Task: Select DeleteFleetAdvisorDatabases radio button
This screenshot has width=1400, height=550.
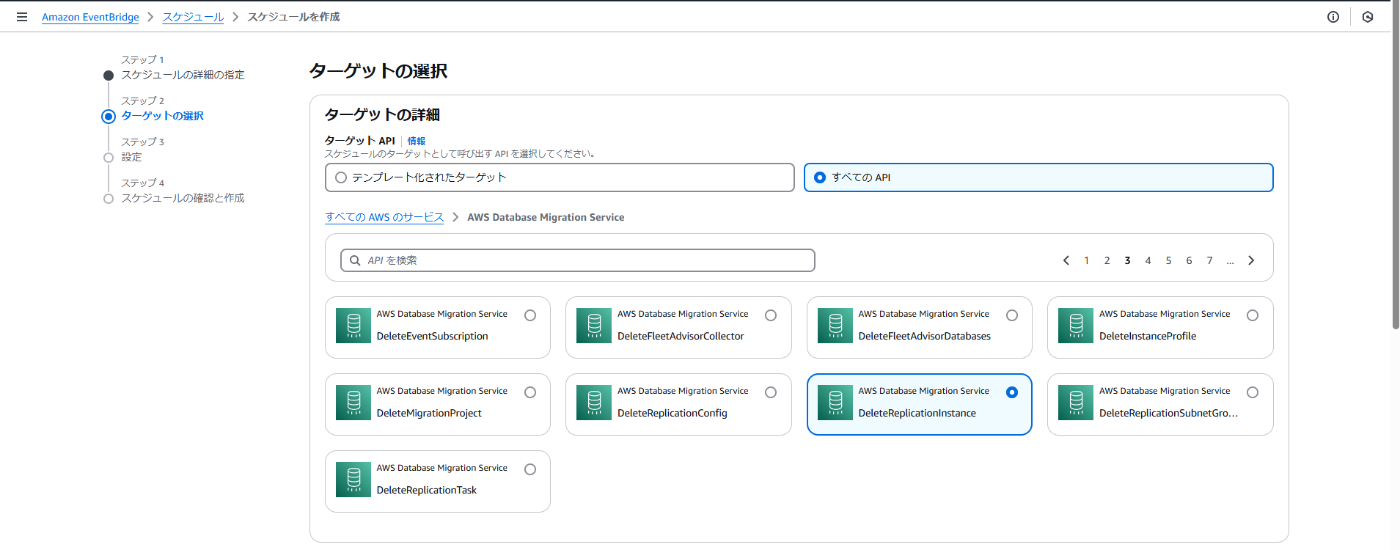Action: tap(1012, 315)
